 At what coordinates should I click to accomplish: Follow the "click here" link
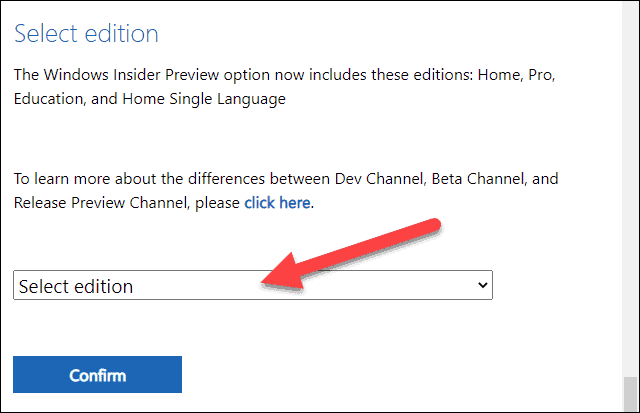pyautogui.click(x=278, y=202)
